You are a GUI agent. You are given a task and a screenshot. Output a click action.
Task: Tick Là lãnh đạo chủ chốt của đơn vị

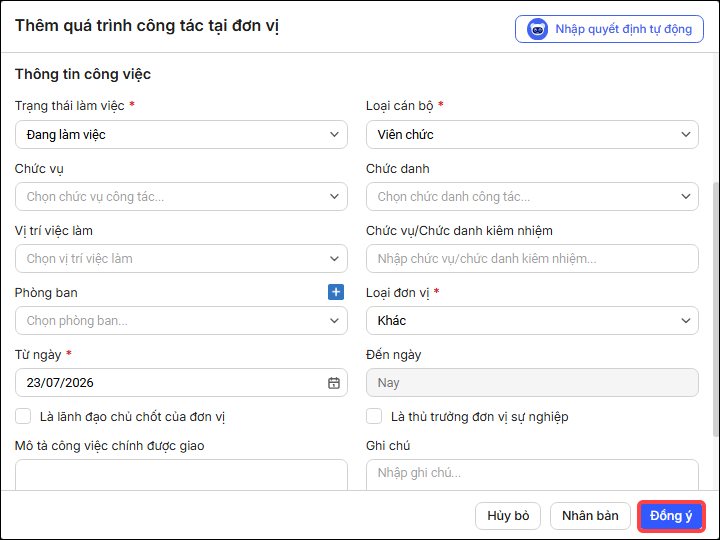pos(23,416)
